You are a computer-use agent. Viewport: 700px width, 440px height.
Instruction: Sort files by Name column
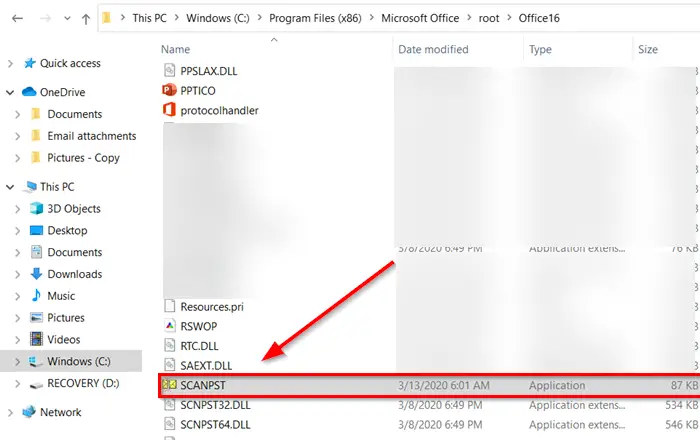pyautogui.click(x=175, y=49)
